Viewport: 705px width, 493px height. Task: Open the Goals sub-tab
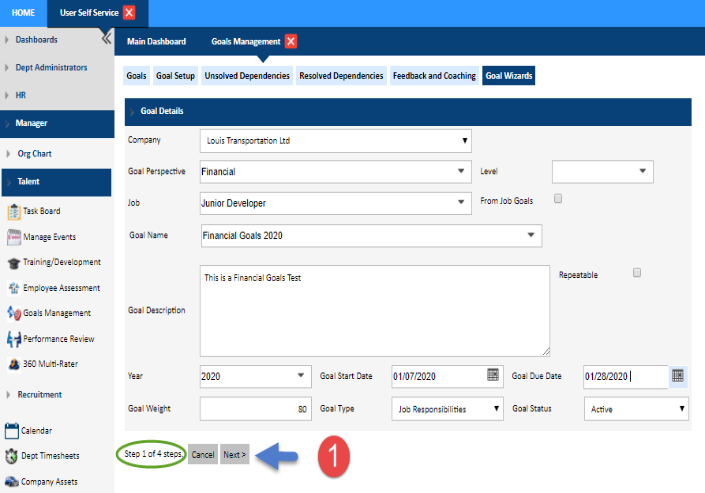pyautogui.click(x=136, y=76)
